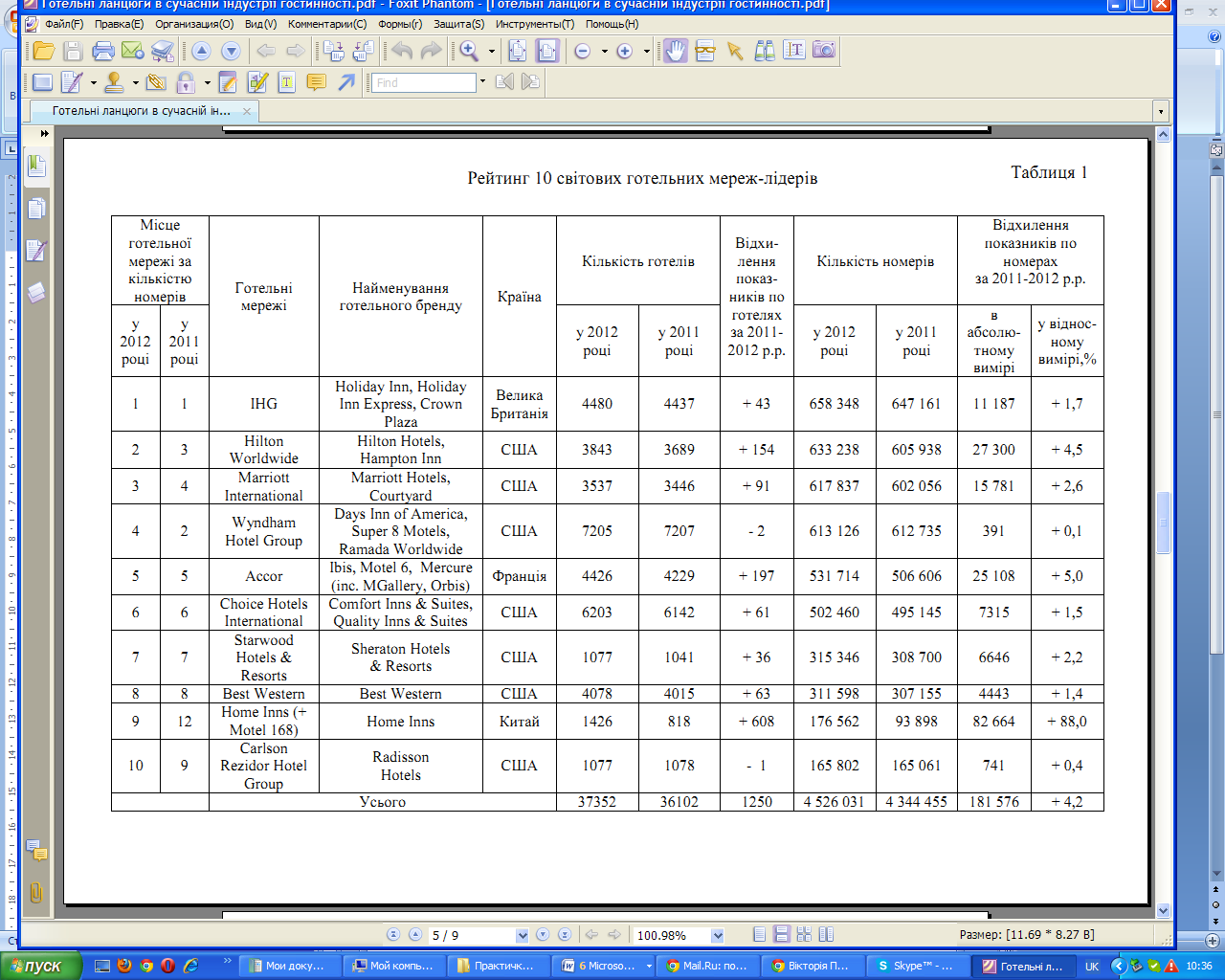Click the Undo arrow icon

pos(402,51)
